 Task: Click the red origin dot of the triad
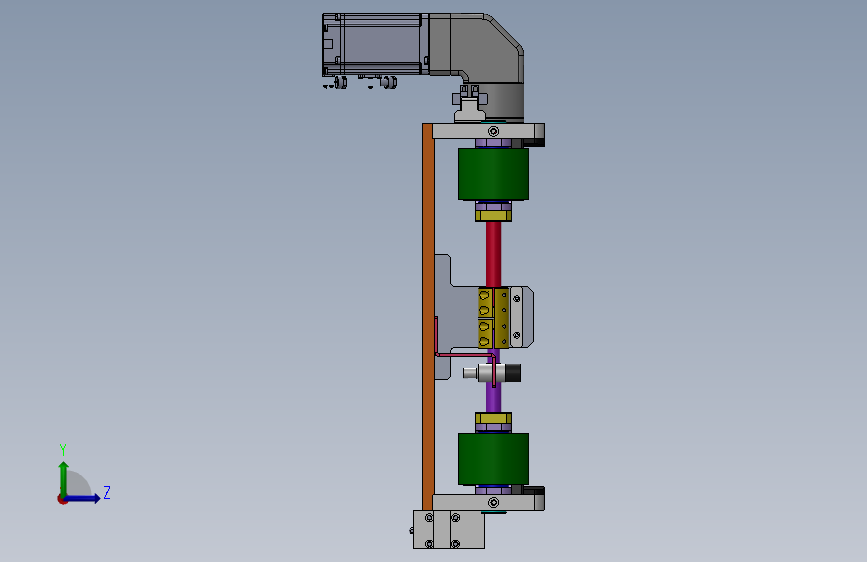(62, 499)
